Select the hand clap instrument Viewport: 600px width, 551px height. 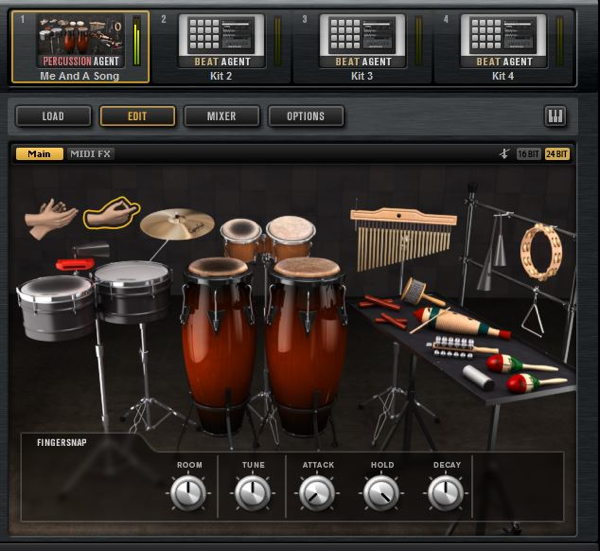50,218
